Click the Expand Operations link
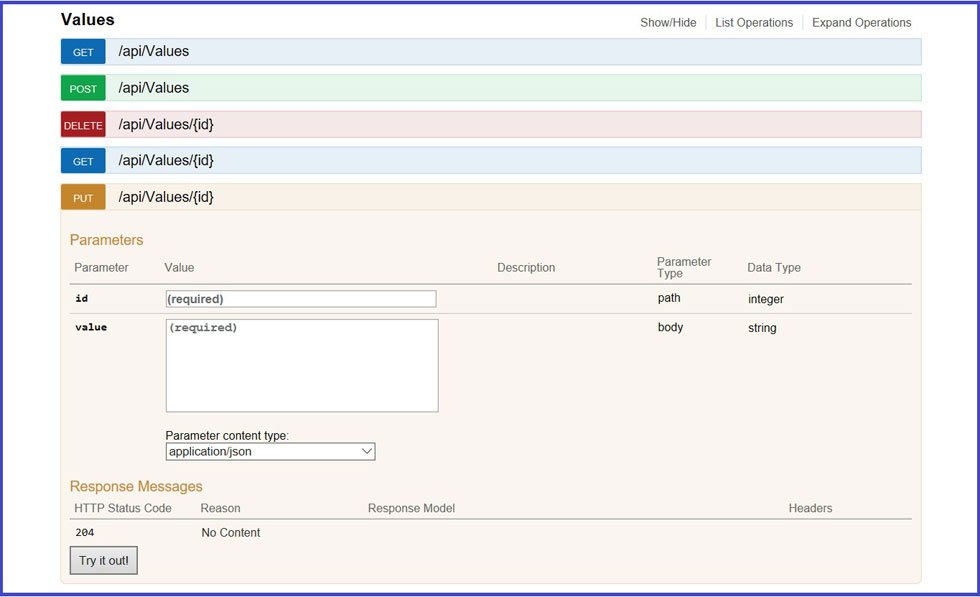 [x=861, y=23]
